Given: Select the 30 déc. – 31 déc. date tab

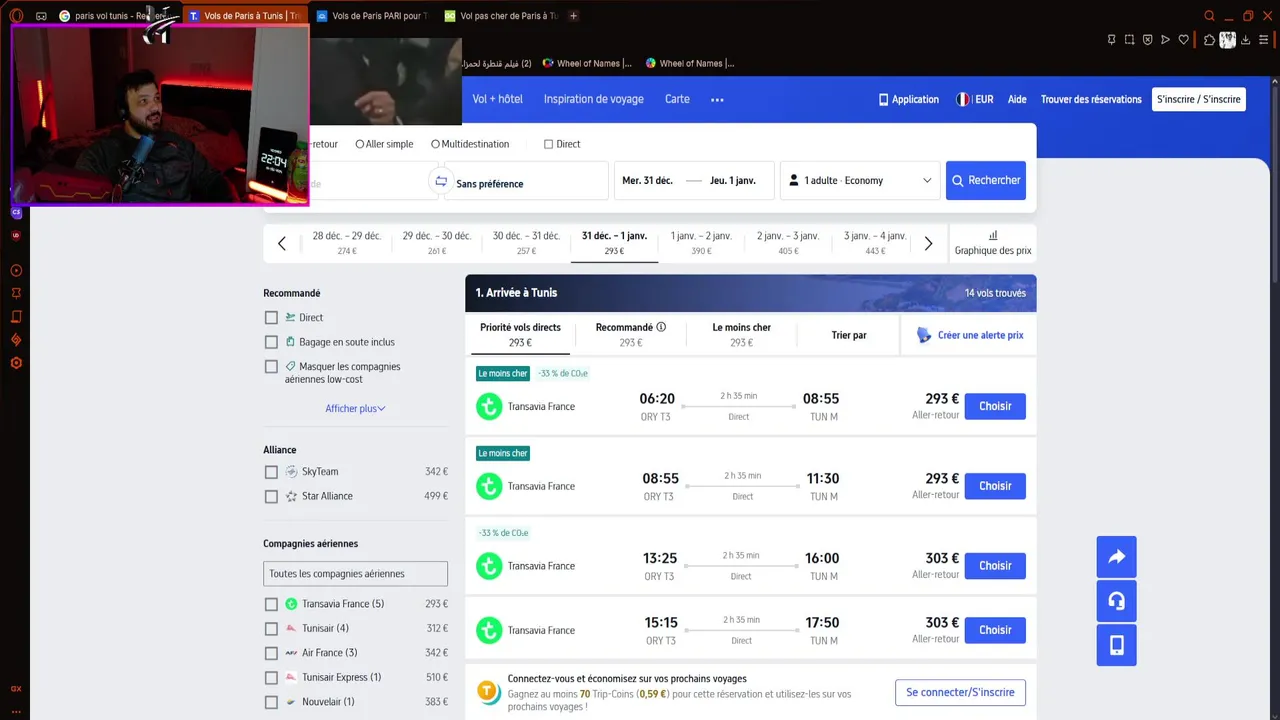Looking at the screenshot, I should pyautogui.click(x=527, y=243).
